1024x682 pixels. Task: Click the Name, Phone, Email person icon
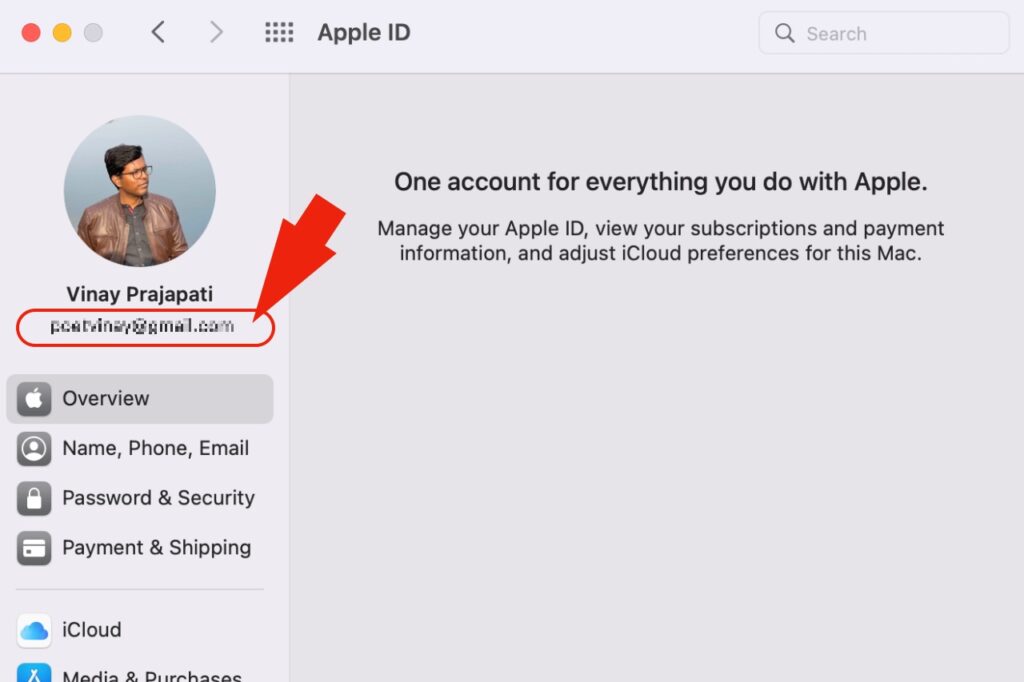pyautogui.click(x=34, y=448)
